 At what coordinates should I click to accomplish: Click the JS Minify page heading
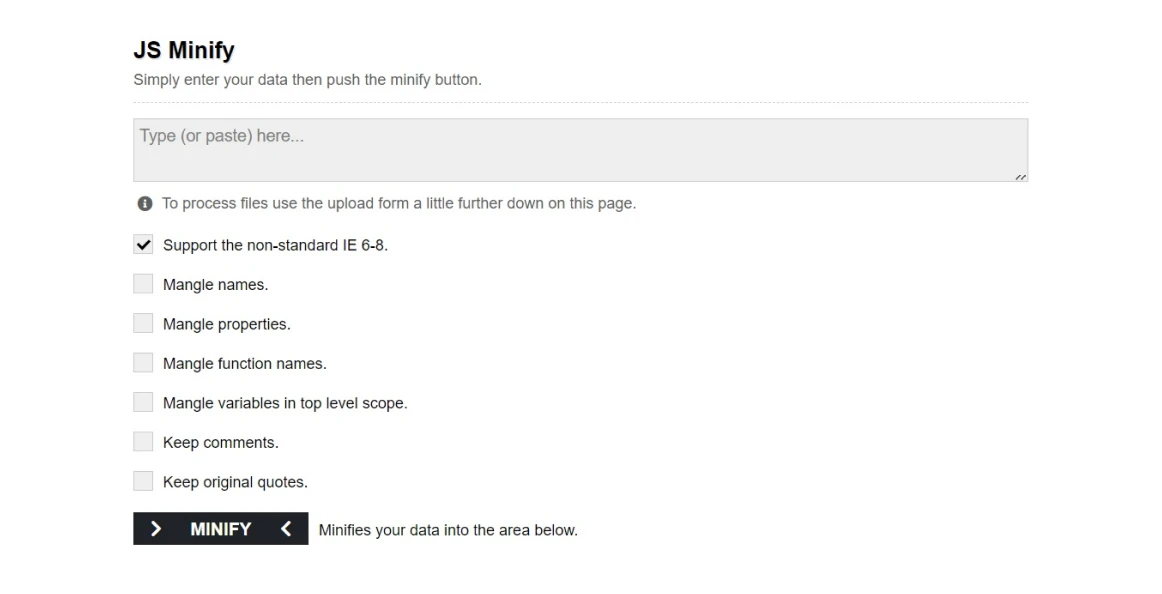(x=184, y=49)
